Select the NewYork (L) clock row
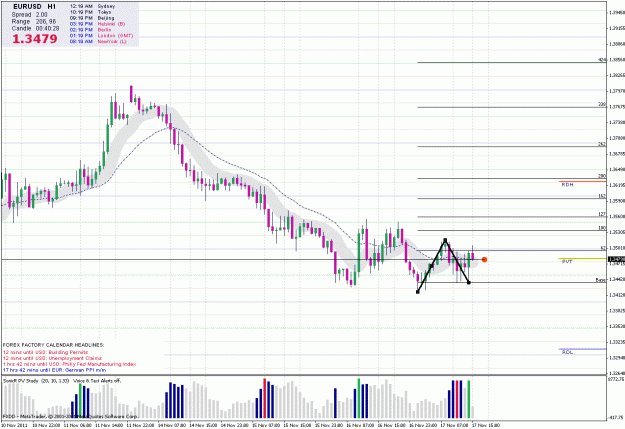This screenshot has height=429, width=625. click(98, 41)
